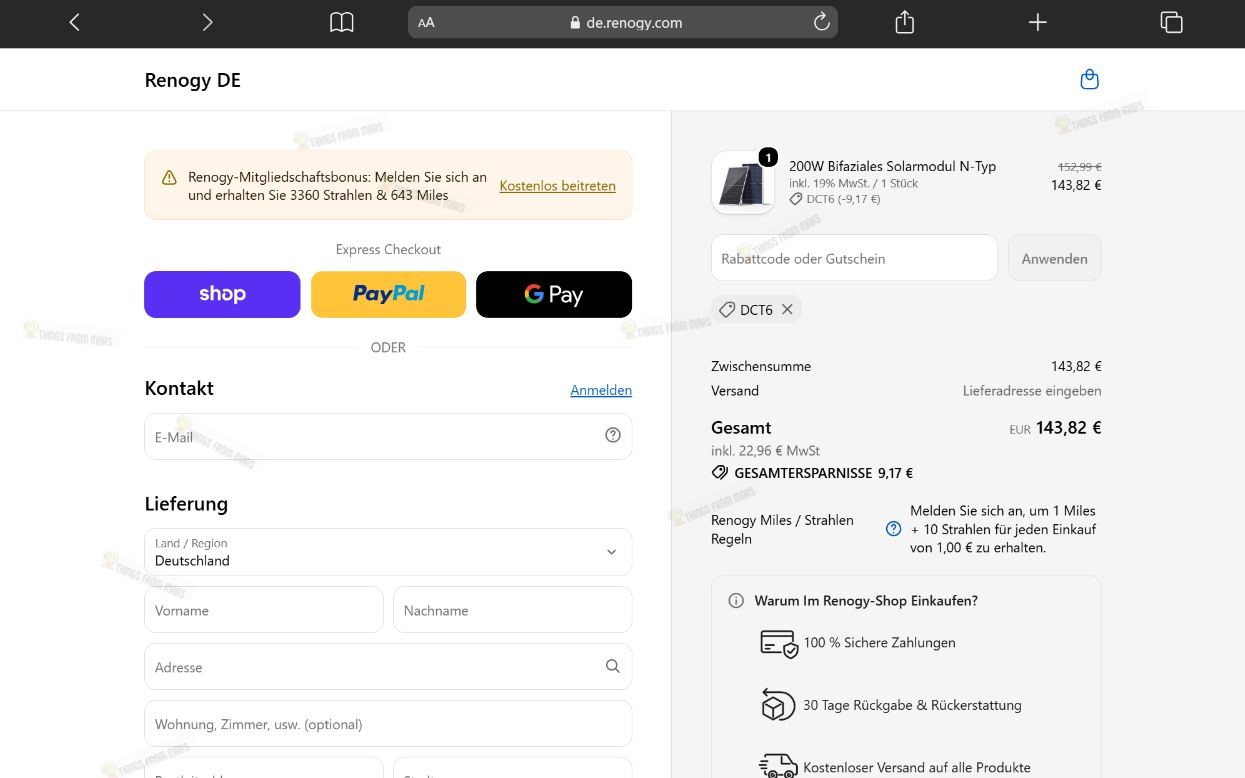
Task: Click the Anmelden link
Action: tap(601, 390)
